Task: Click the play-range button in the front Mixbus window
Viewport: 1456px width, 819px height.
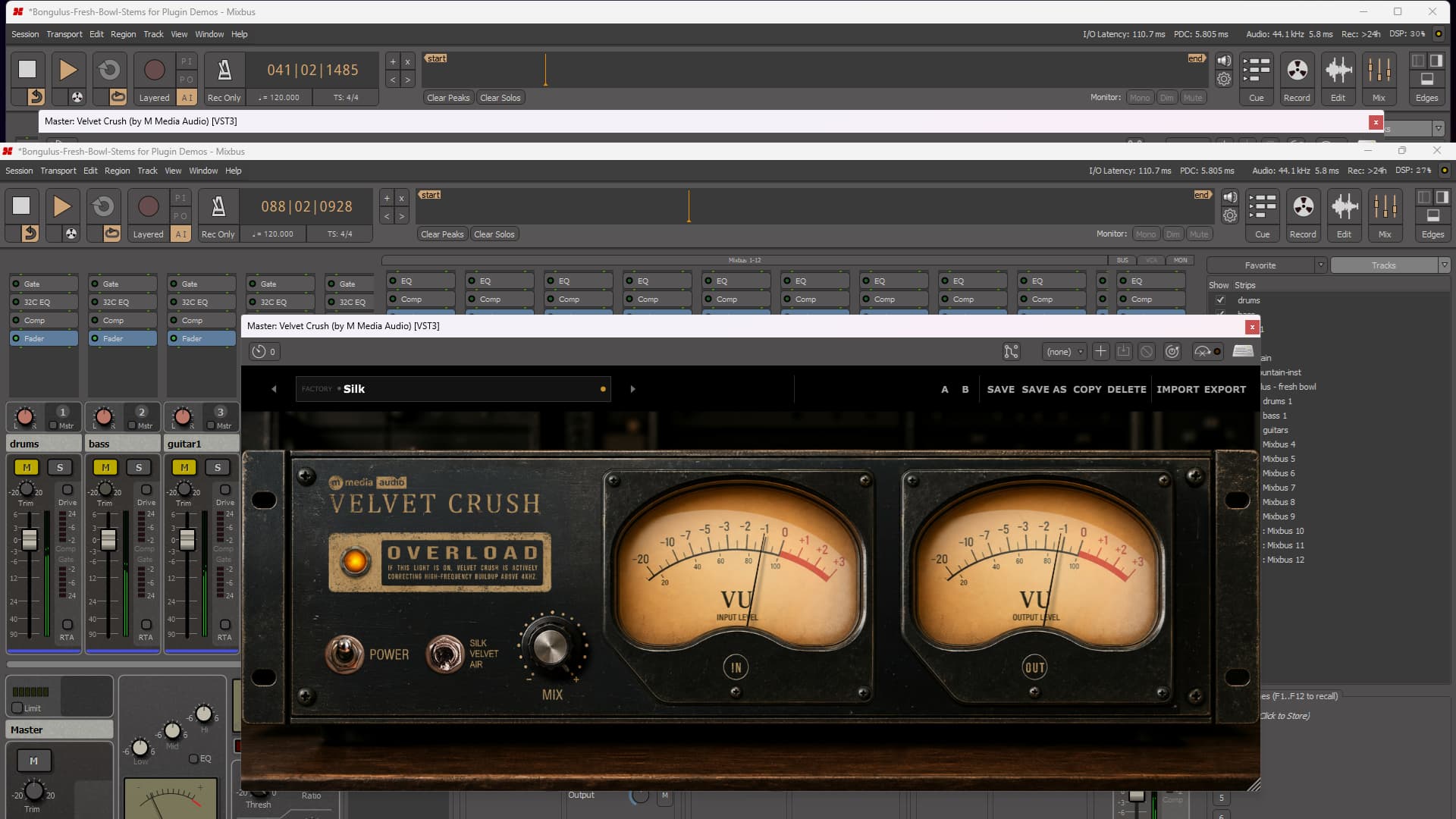Action: point(103,206)
